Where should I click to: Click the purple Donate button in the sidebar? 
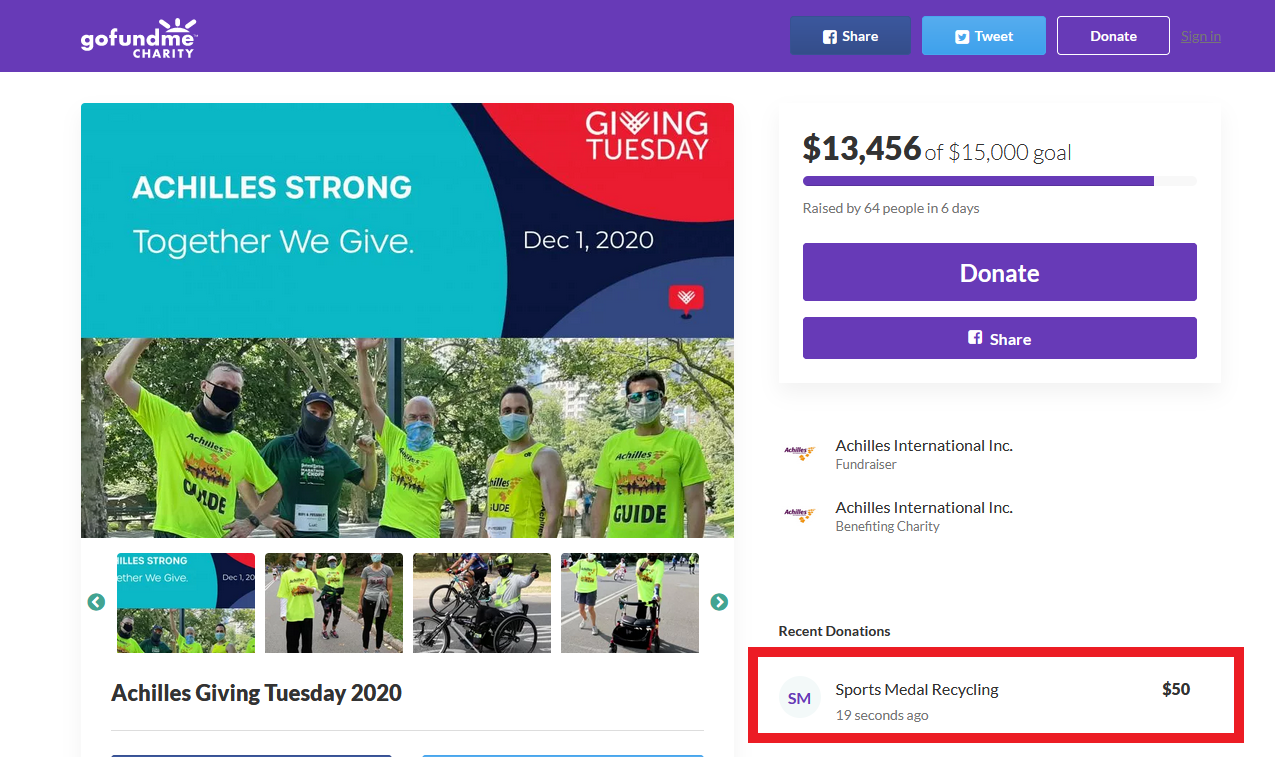pyautogui.click(x=999, y=272)
